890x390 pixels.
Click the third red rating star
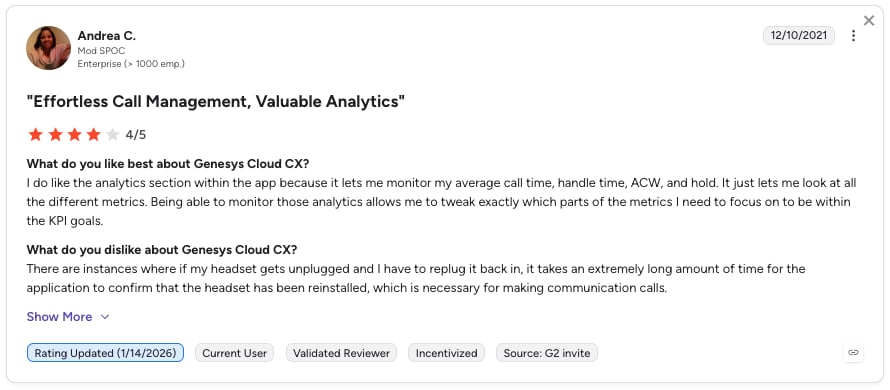(x=74, y=135)
